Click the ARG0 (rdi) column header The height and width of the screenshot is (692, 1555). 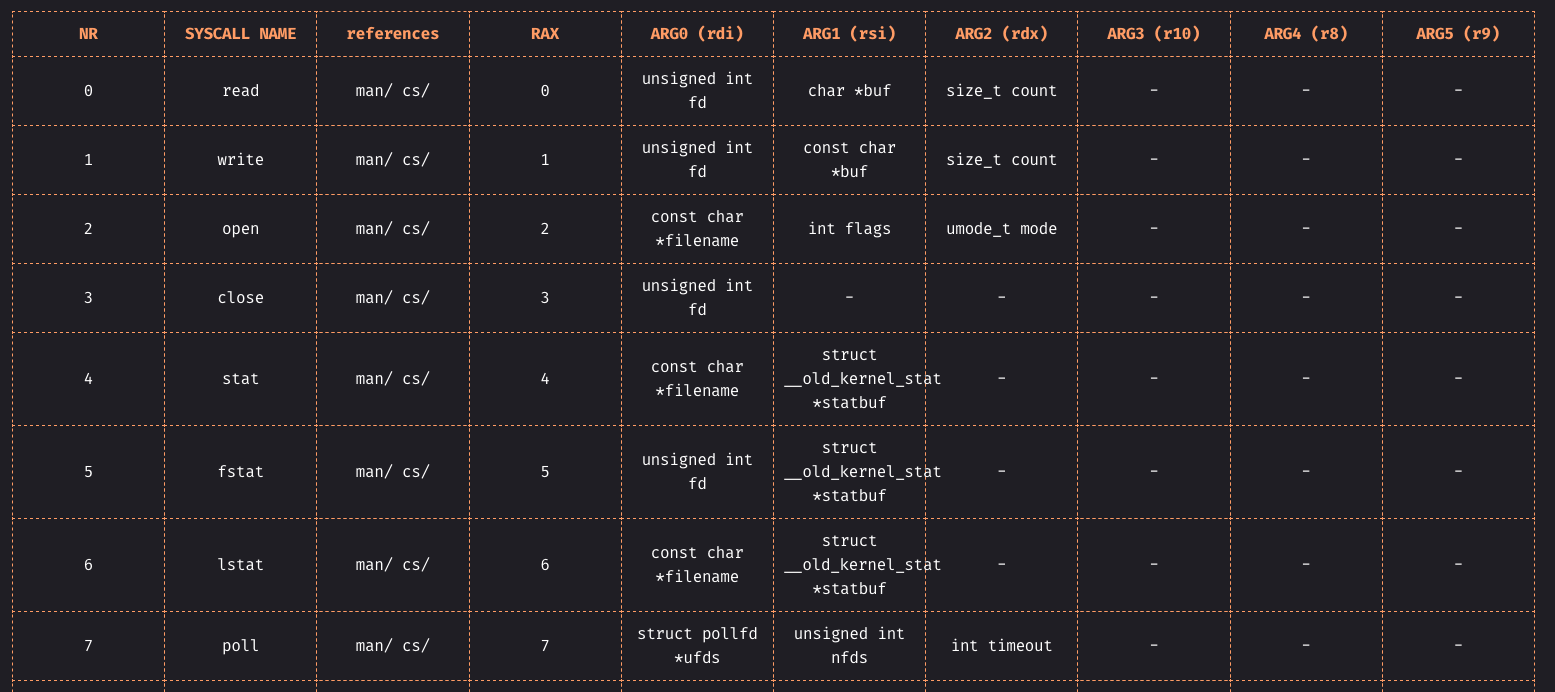697,34
